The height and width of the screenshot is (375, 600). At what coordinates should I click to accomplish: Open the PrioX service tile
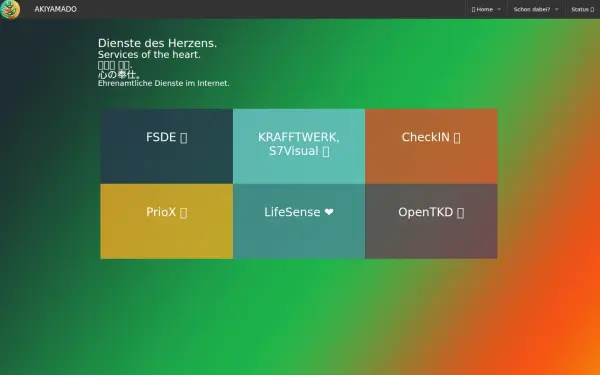(x=166, y=221)
